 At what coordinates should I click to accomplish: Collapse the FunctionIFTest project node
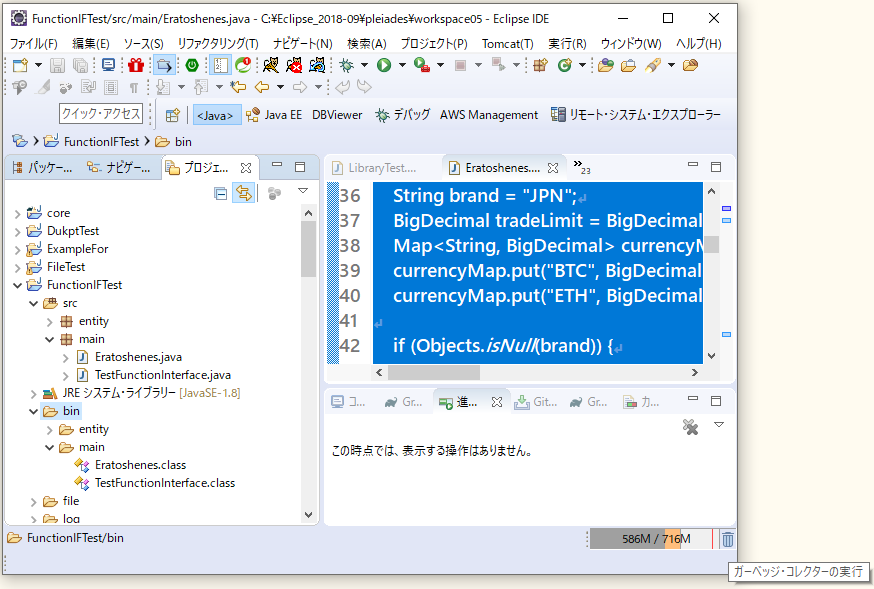[x=17, y=285]
